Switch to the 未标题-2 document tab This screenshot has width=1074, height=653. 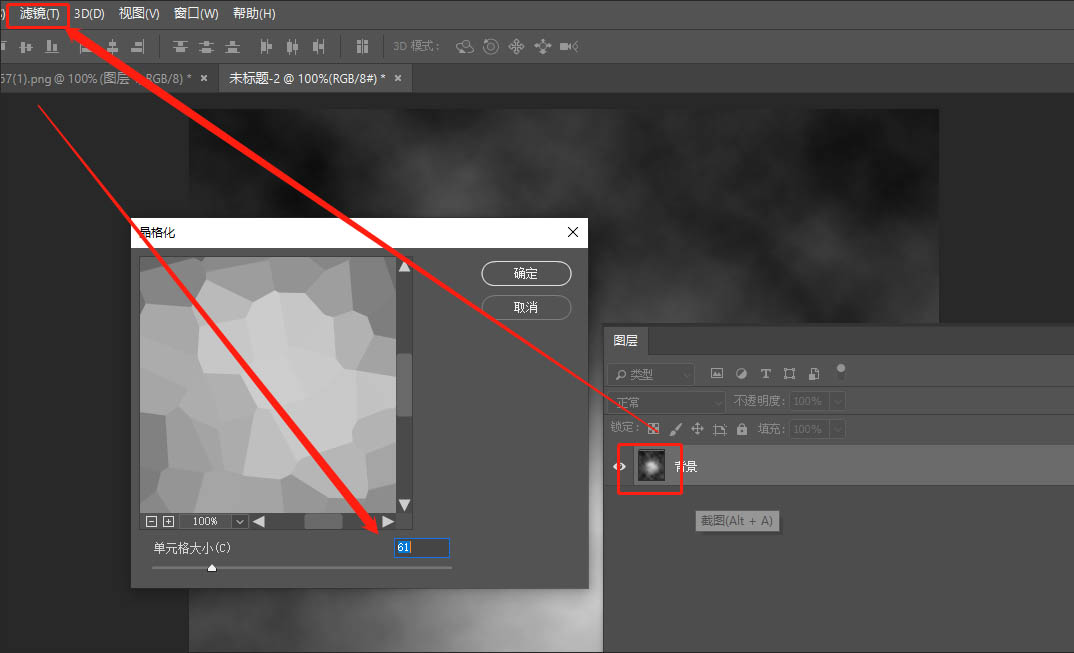click(305, 77)
